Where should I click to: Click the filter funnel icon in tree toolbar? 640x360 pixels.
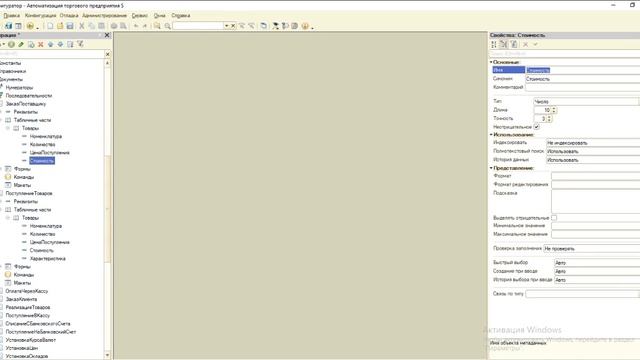point(80,44)
